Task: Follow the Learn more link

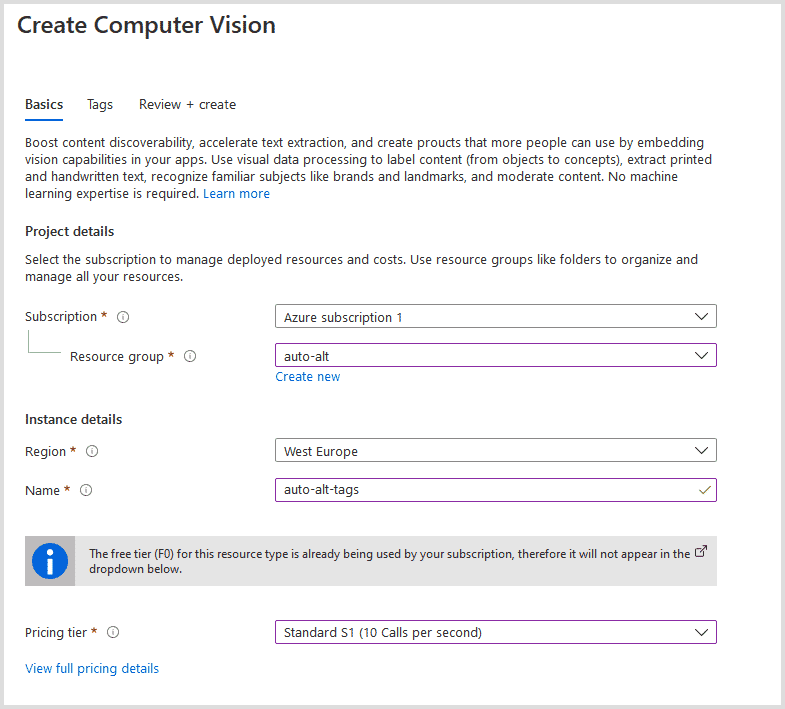Action: 236,194
